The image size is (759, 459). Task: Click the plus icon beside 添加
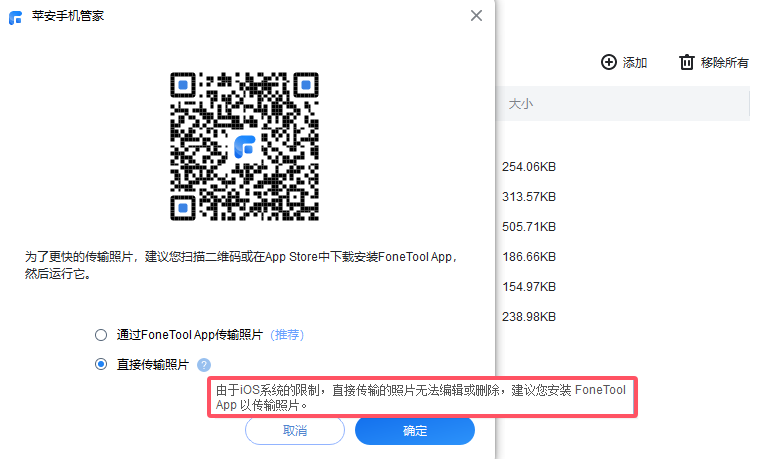(x=608, y=62)
